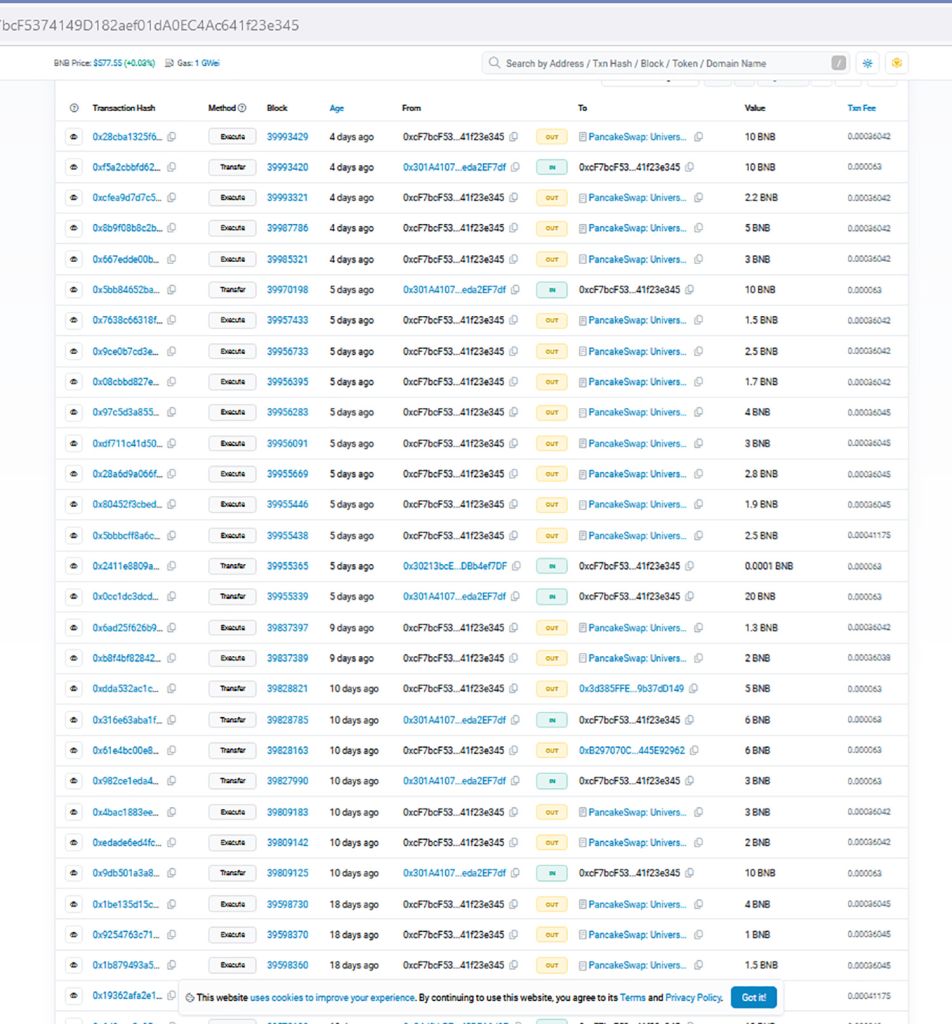The width and height of the screenshot is (952, 1024).
Task: Open transaction 0x667edde00b link
Action: click(x=126, y=259)
